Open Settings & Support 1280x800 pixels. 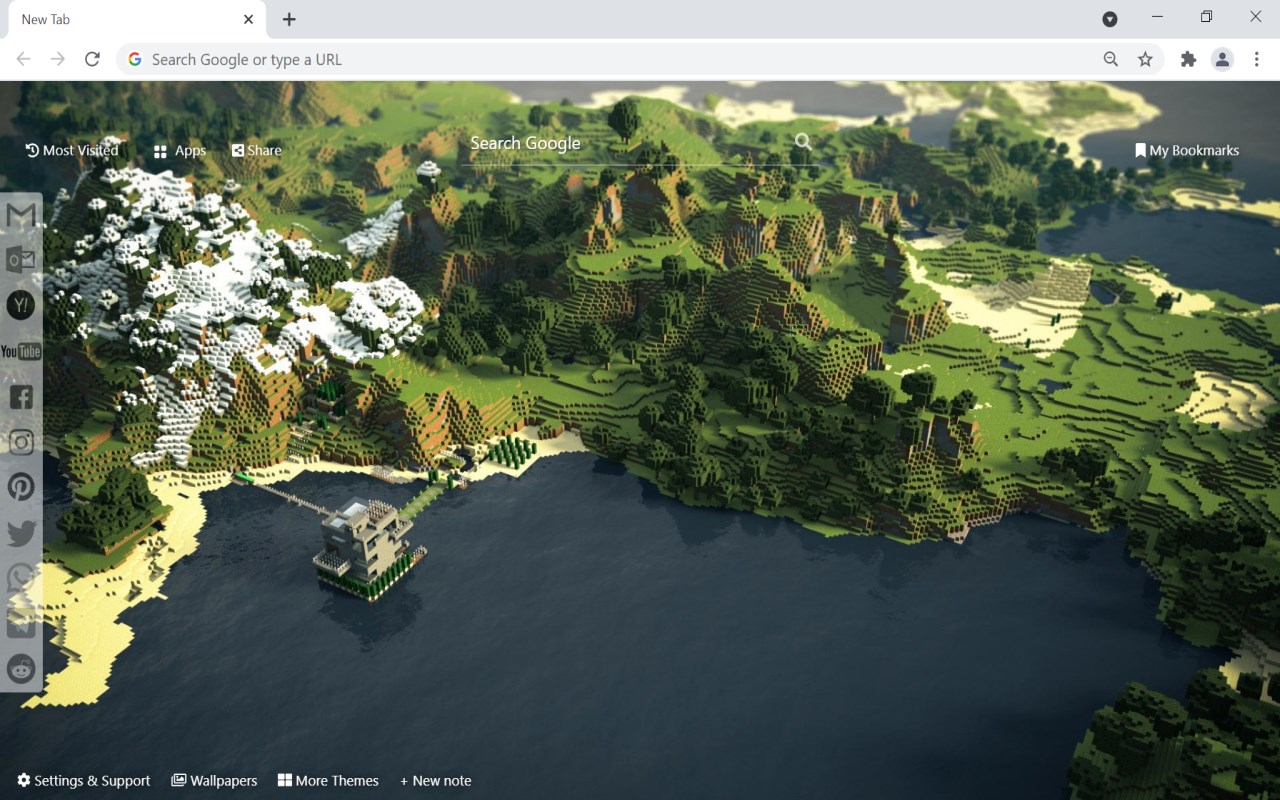(x=83, y=780)
